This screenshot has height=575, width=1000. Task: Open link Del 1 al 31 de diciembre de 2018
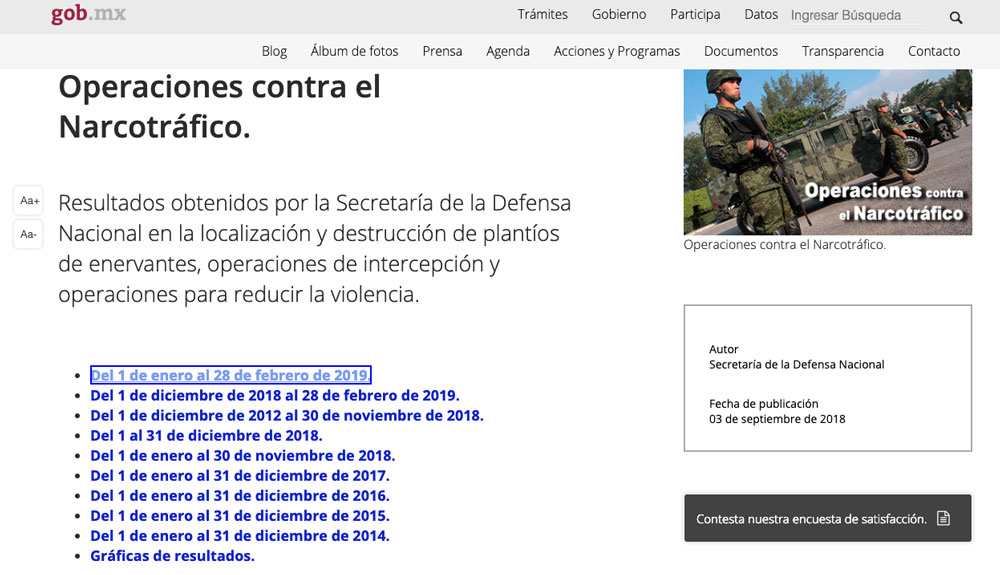pos(207,435)
